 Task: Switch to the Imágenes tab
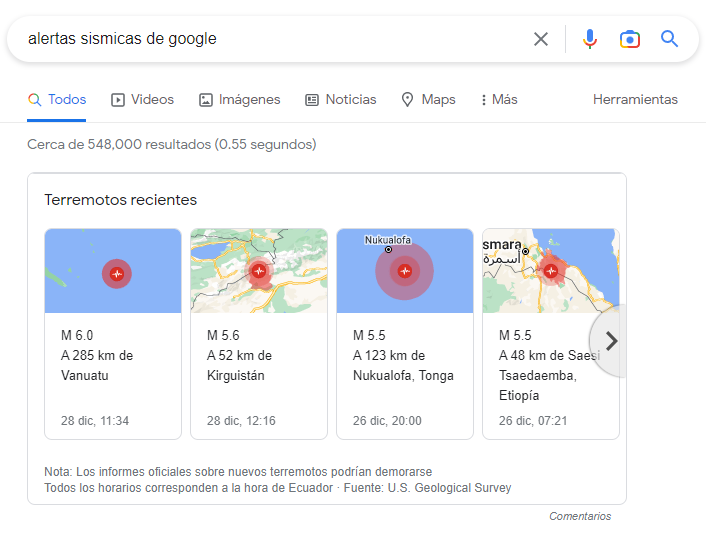click(x=240, y=100)
